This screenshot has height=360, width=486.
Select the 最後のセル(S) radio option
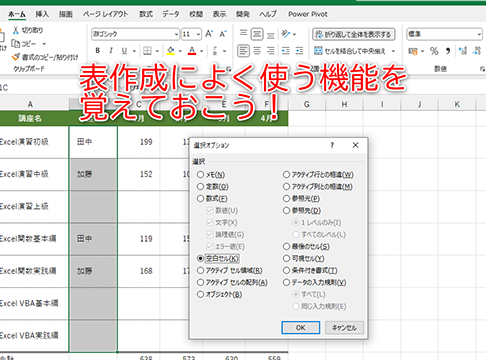(286, 246)
